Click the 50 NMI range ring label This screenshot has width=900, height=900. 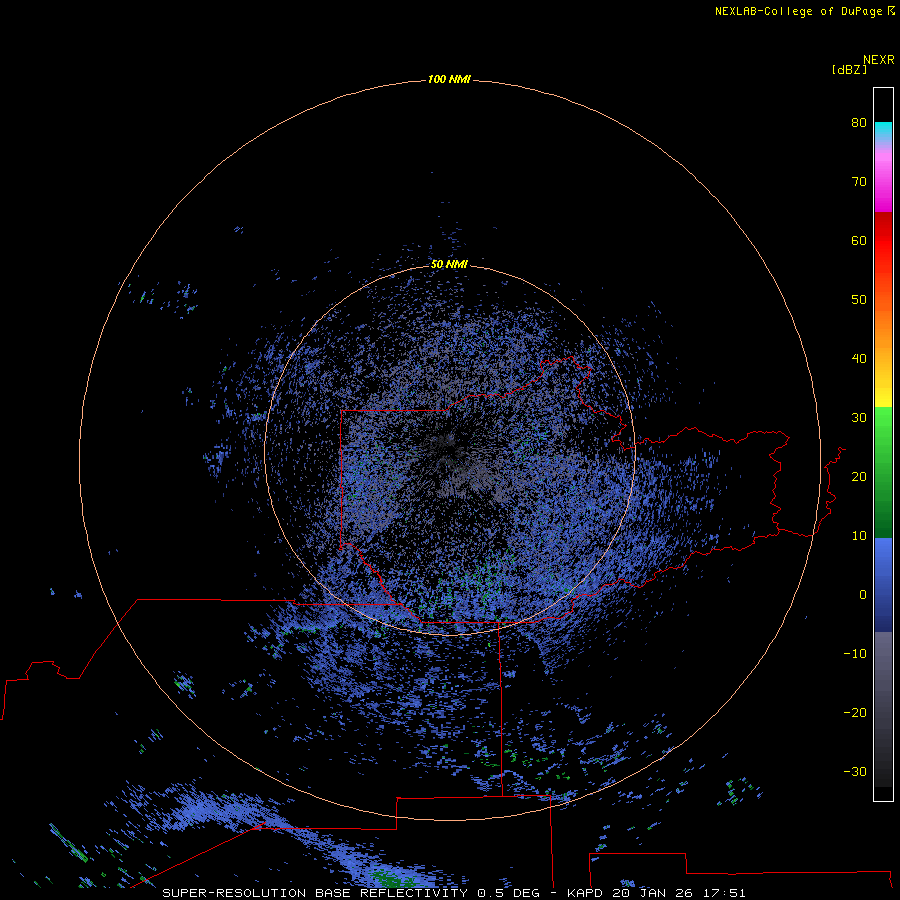449,265
